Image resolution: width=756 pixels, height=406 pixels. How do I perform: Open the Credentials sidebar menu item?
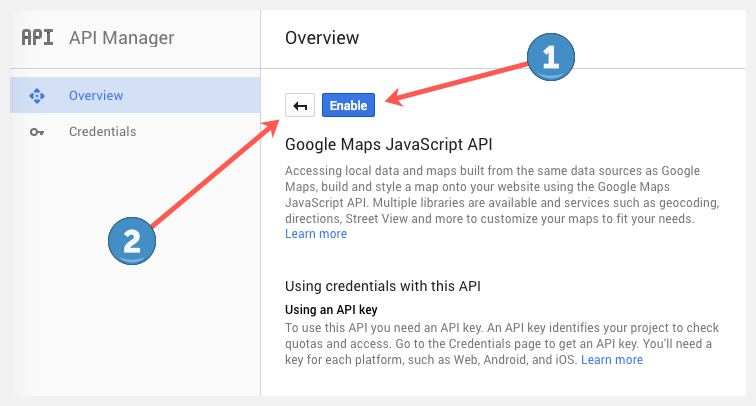(x=102, y=132)
